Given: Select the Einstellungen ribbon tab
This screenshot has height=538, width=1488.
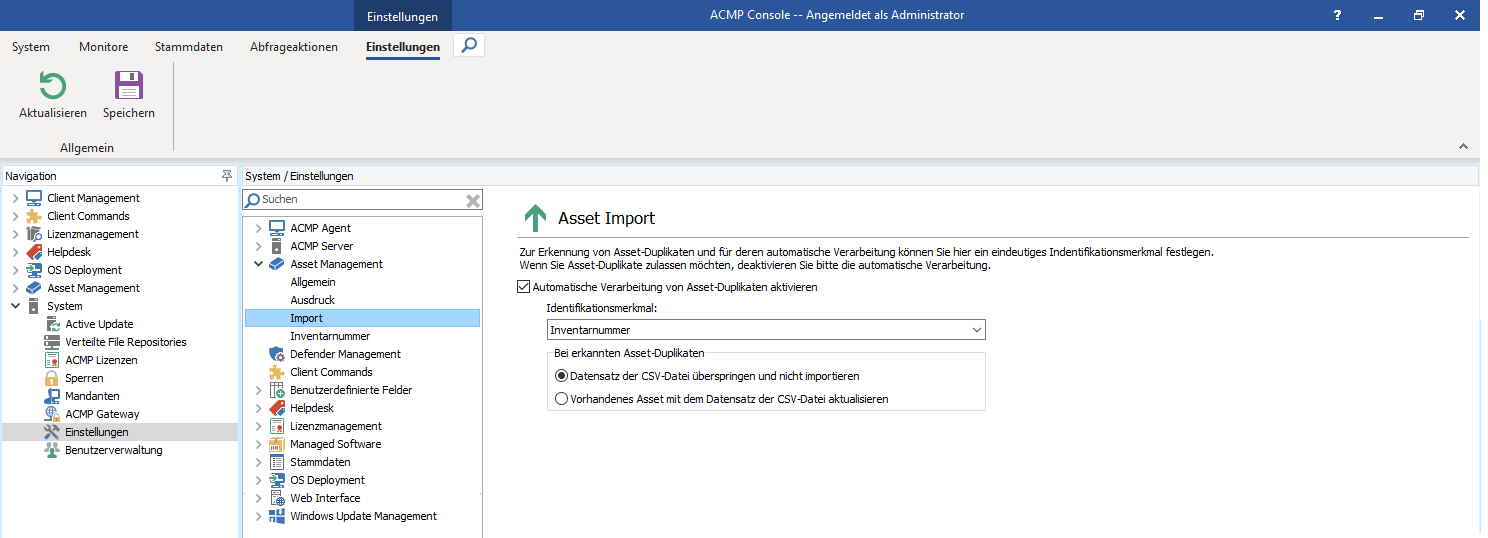Looking at the screenshot, I should pos(403,47).
